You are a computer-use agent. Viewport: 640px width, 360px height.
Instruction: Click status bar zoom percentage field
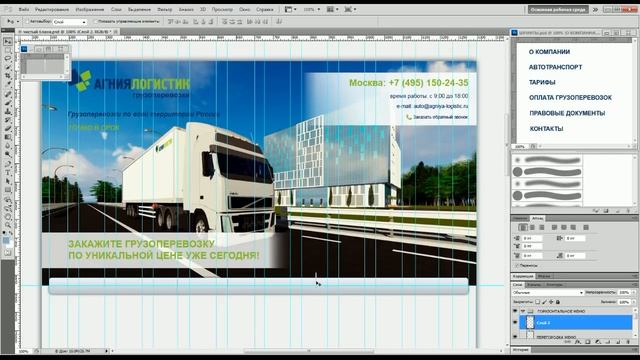(x=24, y=351)
